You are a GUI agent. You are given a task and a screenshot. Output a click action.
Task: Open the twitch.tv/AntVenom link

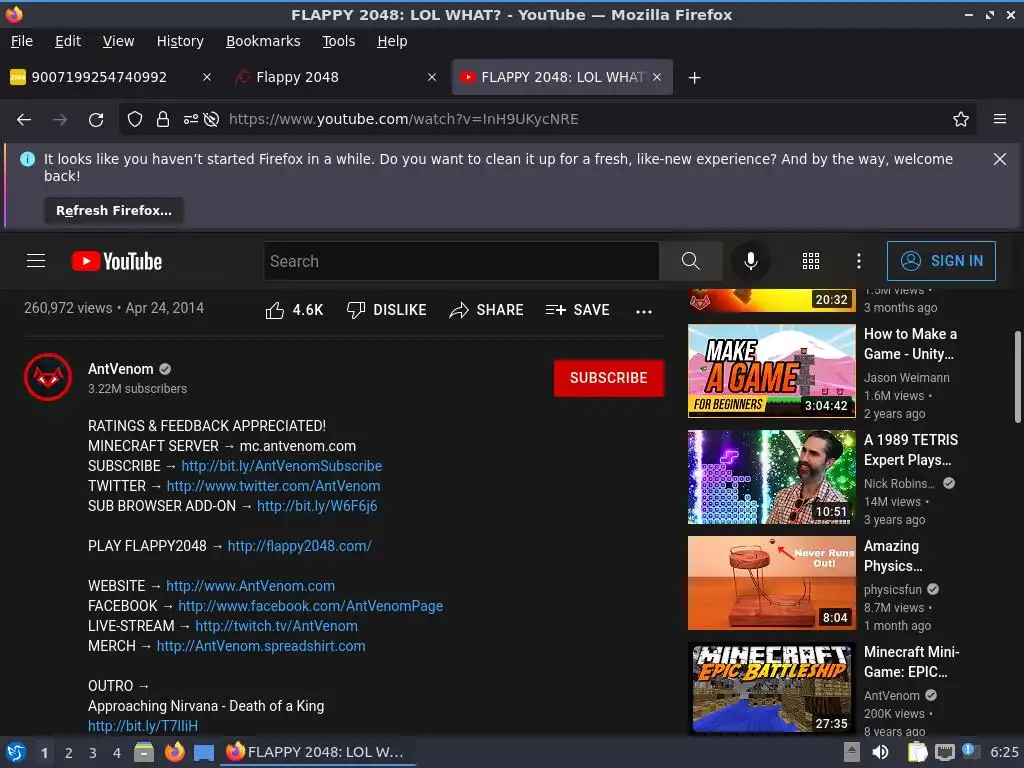coord(276,626)
